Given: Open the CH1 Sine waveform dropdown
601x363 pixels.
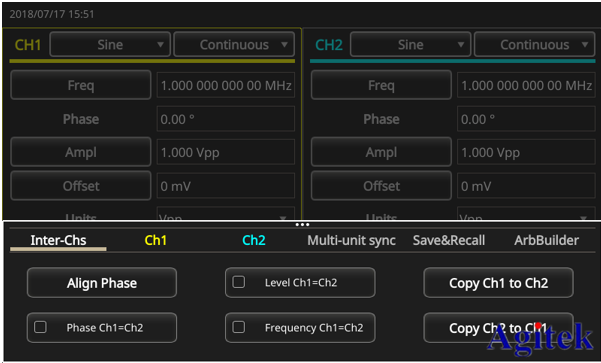Looking at the screenshot, I should pyautogui.click(x=110, y=44).
